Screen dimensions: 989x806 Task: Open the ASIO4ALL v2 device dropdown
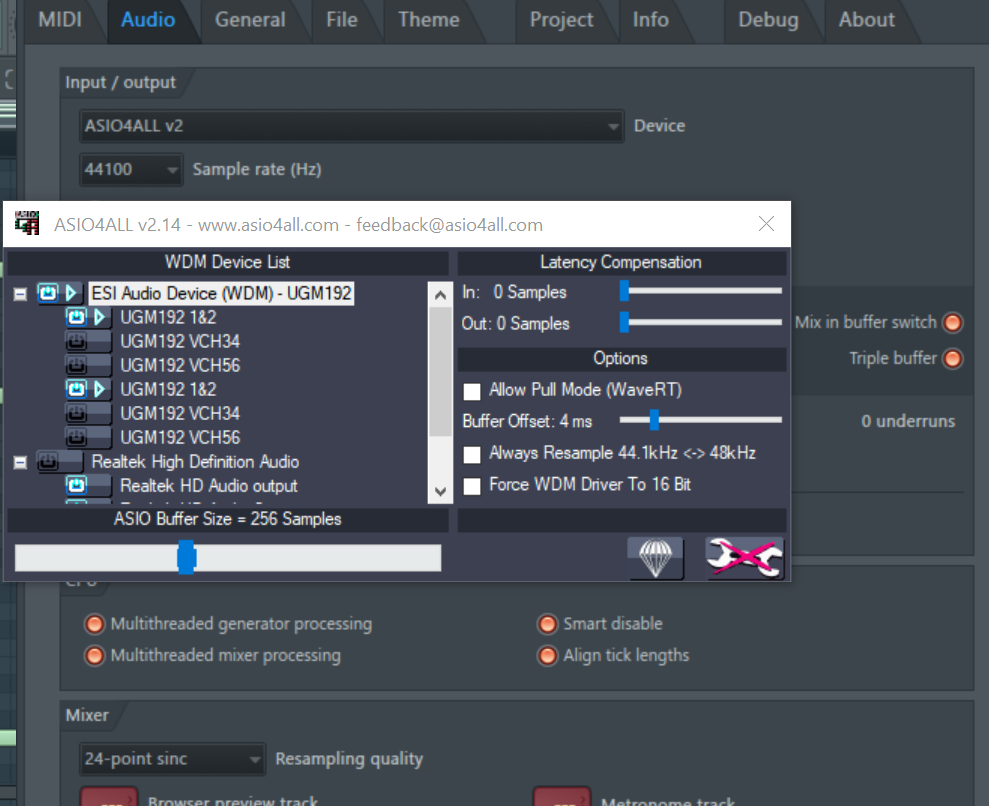(x=351, y=126)
